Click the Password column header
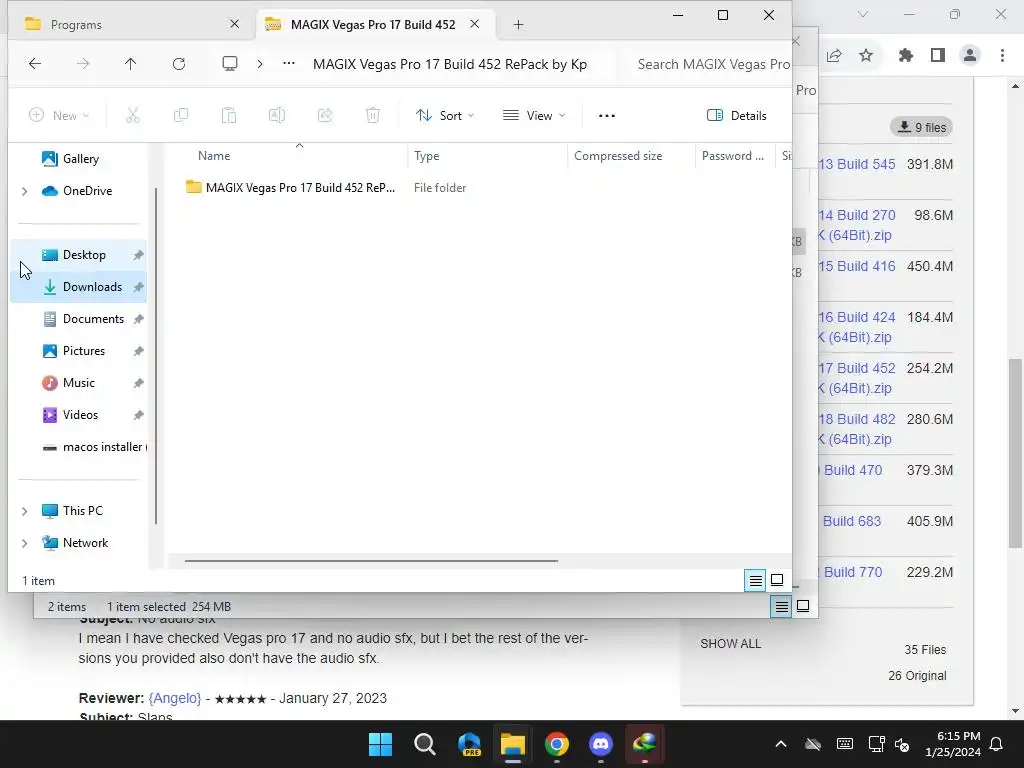This screenshot has width=1024, height=768. coord(732,156)
